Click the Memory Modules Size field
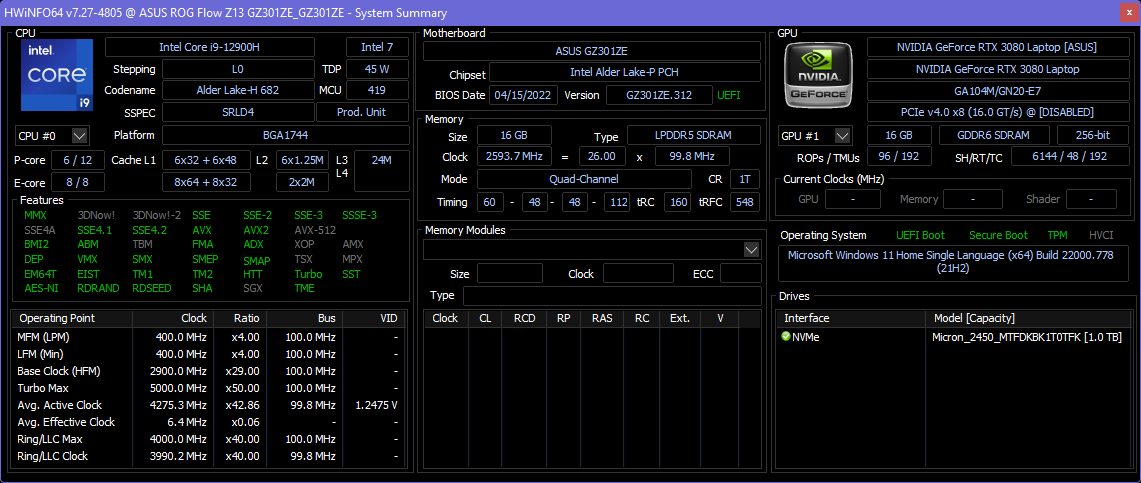Image resolution: width=1141 pixels, height=483 pixels. pos(509,274)
